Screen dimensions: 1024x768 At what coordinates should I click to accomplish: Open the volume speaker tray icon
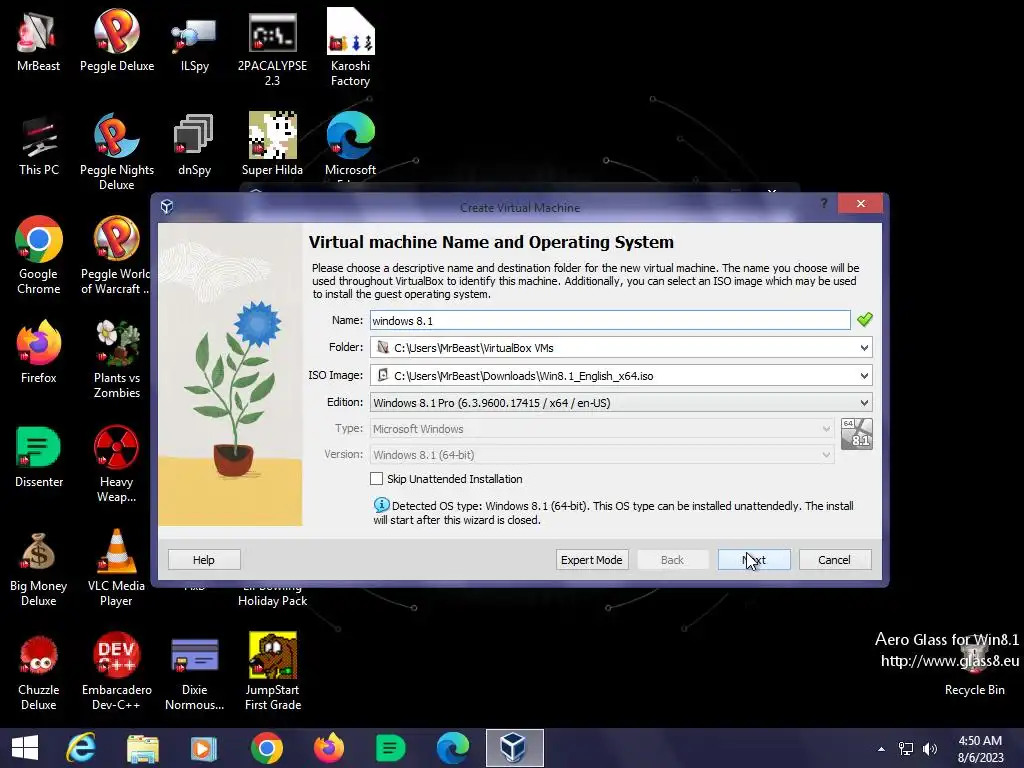[930, 749]
